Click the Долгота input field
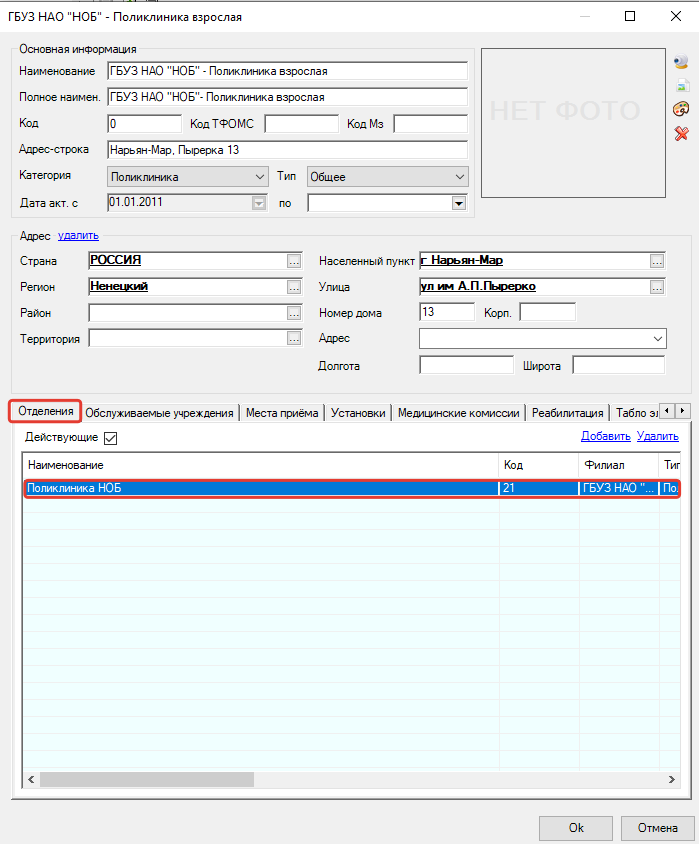 [x=467, y=365]
